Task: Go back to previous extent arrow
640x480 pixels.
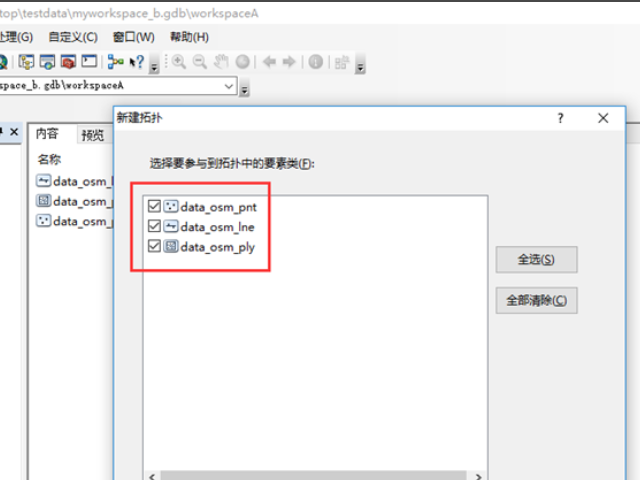Action: point(269,62)
